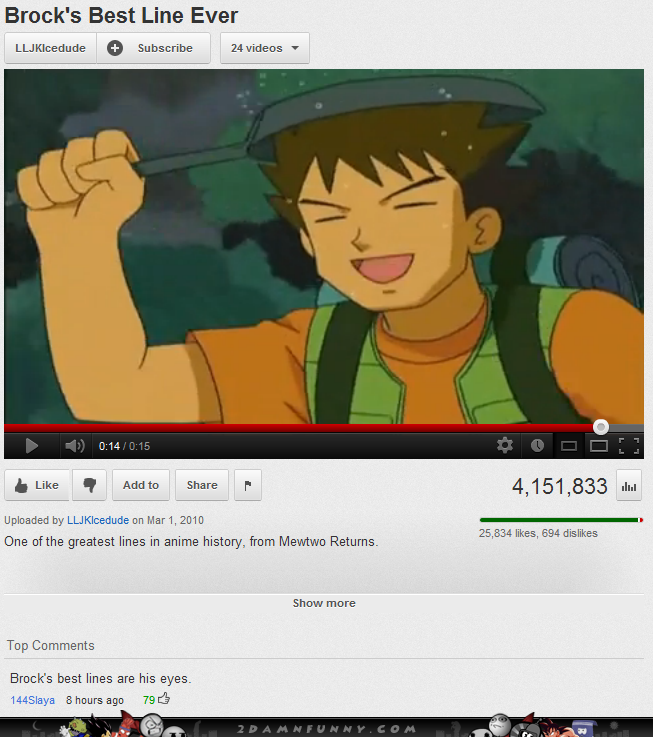Dislike the video with thumbs down
The width and height of the screenshot is (653, 737).
90,485
